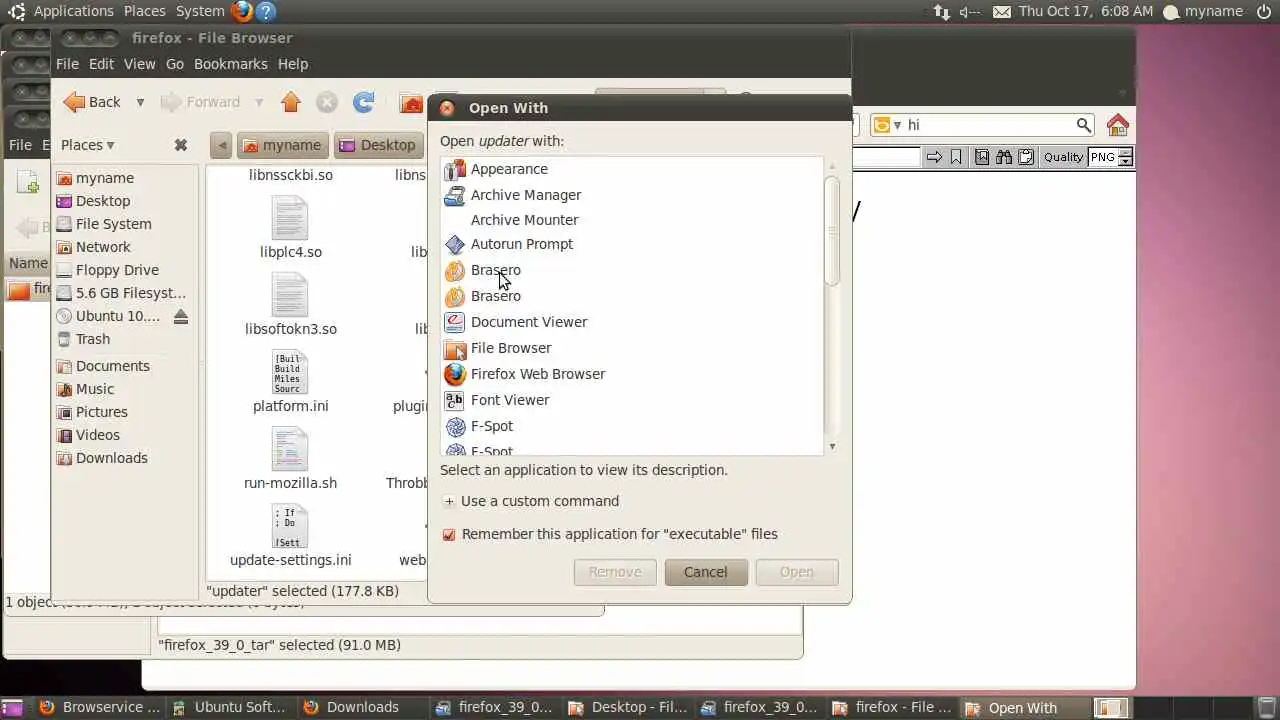Select the libsoftokn3.so file
Viewport: 1280px width, 720px height.
pos(290,305)
